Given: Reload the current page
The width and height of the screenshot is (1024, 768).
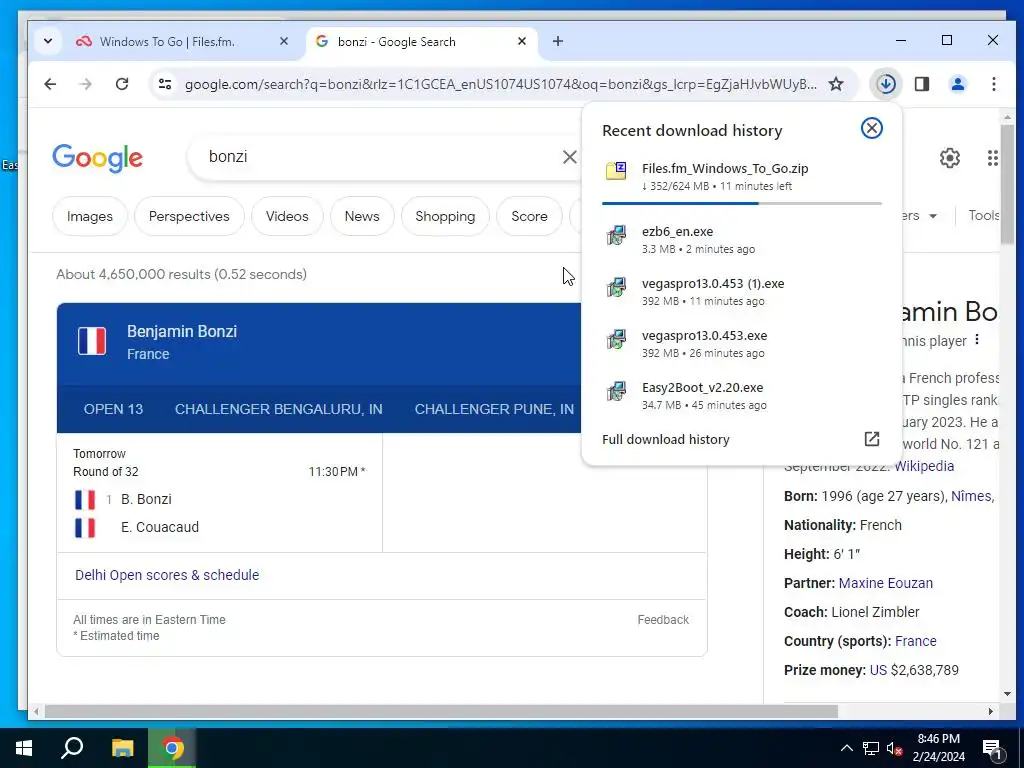Looking at the screenshot, I should pos(121,84).
